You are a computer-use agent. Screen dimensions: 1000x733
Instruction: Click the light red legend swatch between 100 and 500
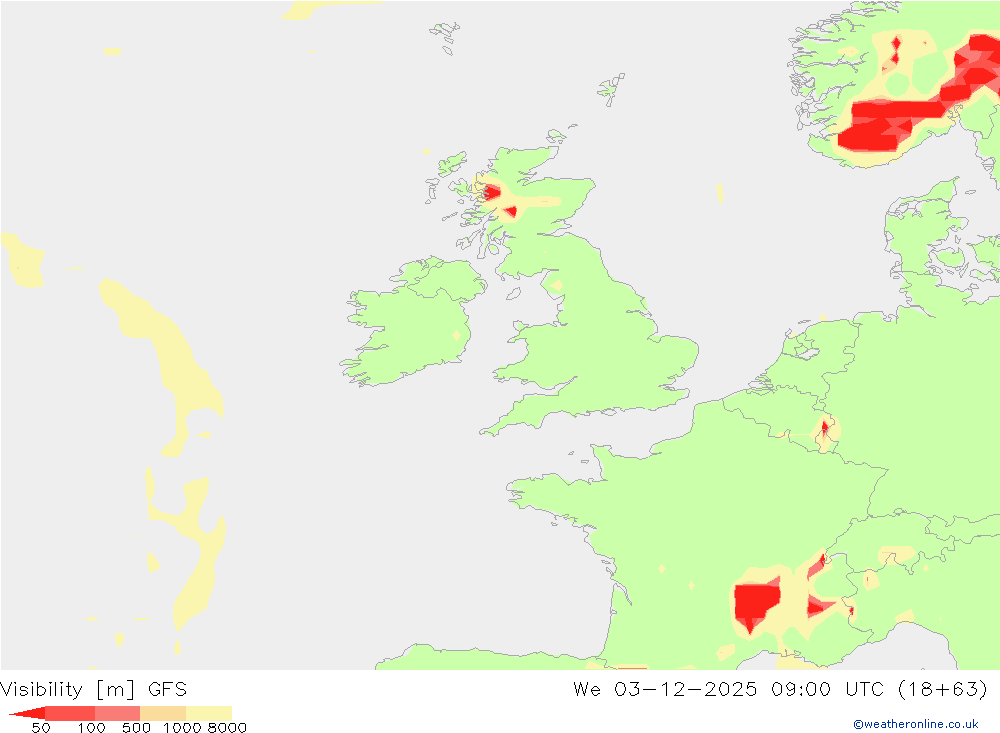[117, 713]
